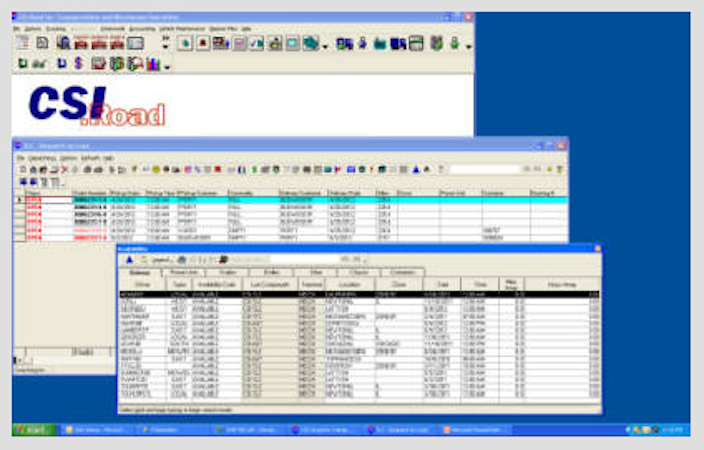704x450 pixels.
Task: Select the first tab in Availability window
Action: [140, 273]
